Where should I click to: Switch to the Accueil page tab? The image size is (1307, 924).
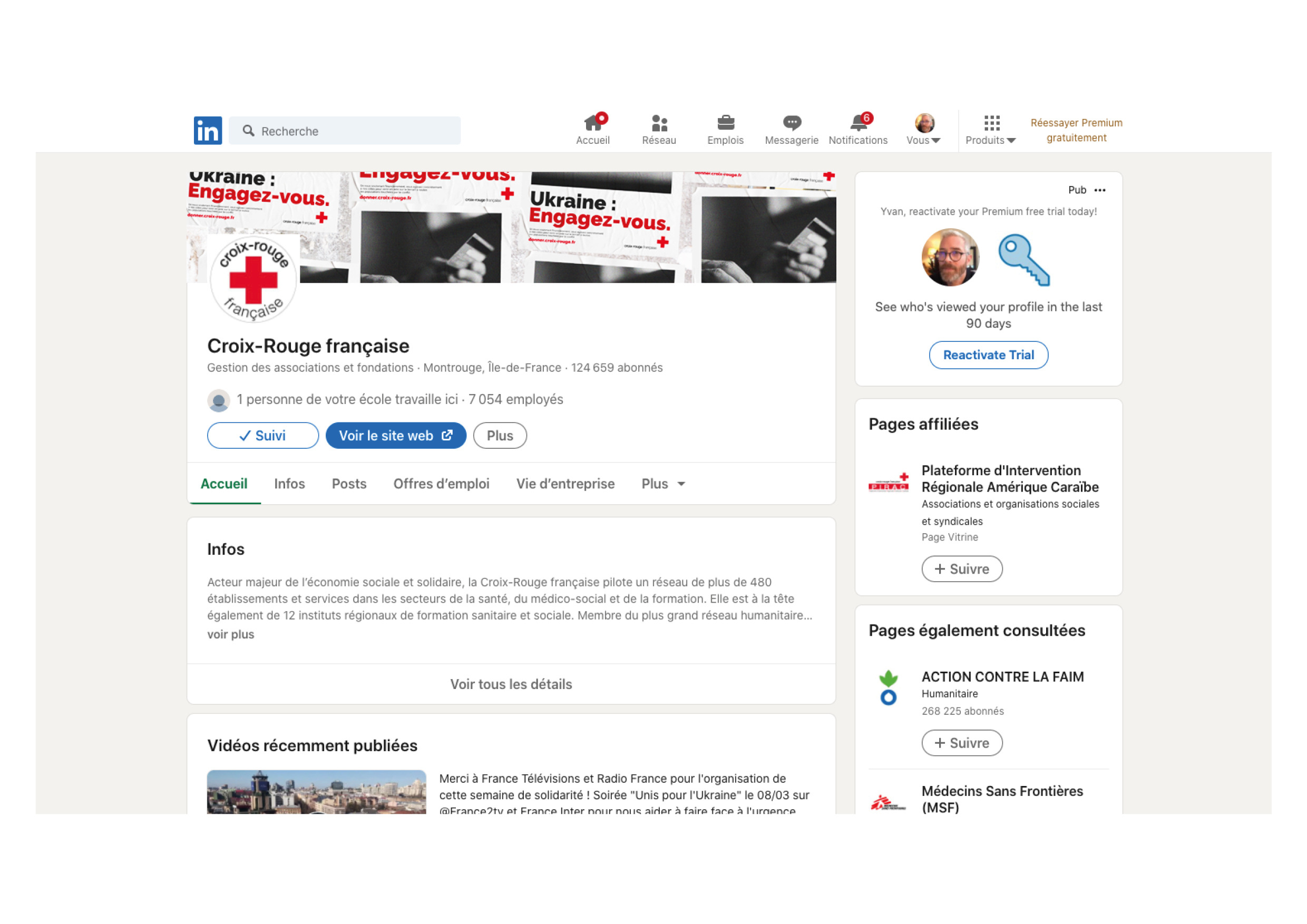[x=223, y=484]
